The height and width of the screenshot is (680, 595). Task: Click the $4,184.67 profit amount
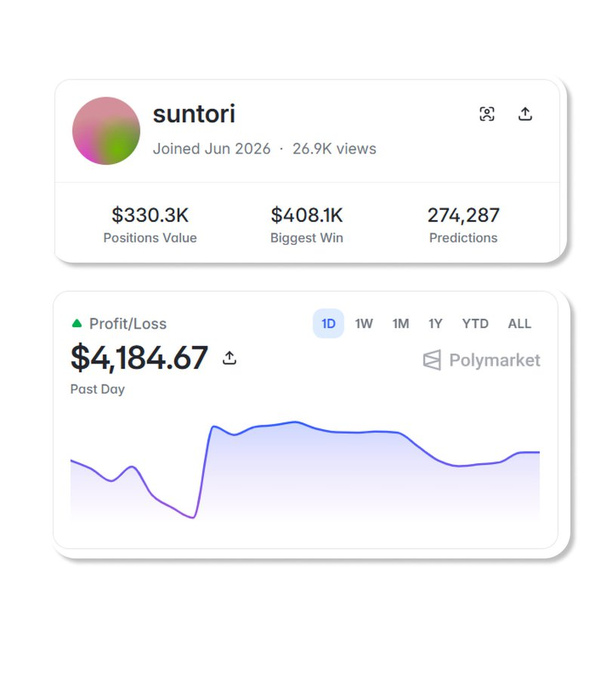click(x=139, y=358)
